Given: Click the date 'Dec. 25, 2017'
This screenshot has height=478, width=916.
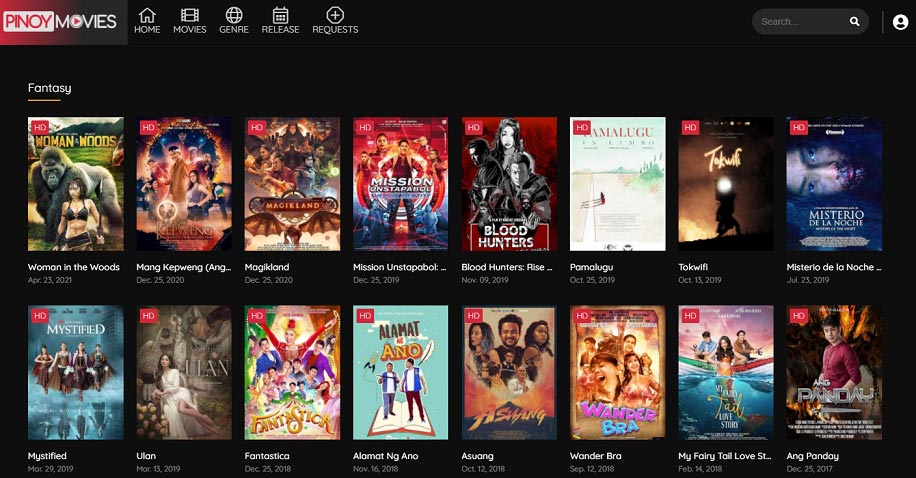Looking at the screenshot, I should (x=810, y=469).
